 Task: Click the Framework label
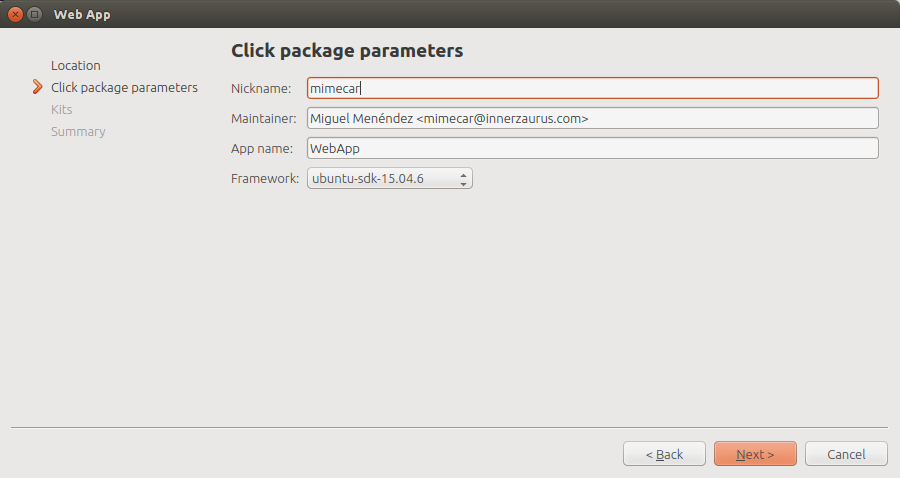pyautogui.click(x=265, y=178)
